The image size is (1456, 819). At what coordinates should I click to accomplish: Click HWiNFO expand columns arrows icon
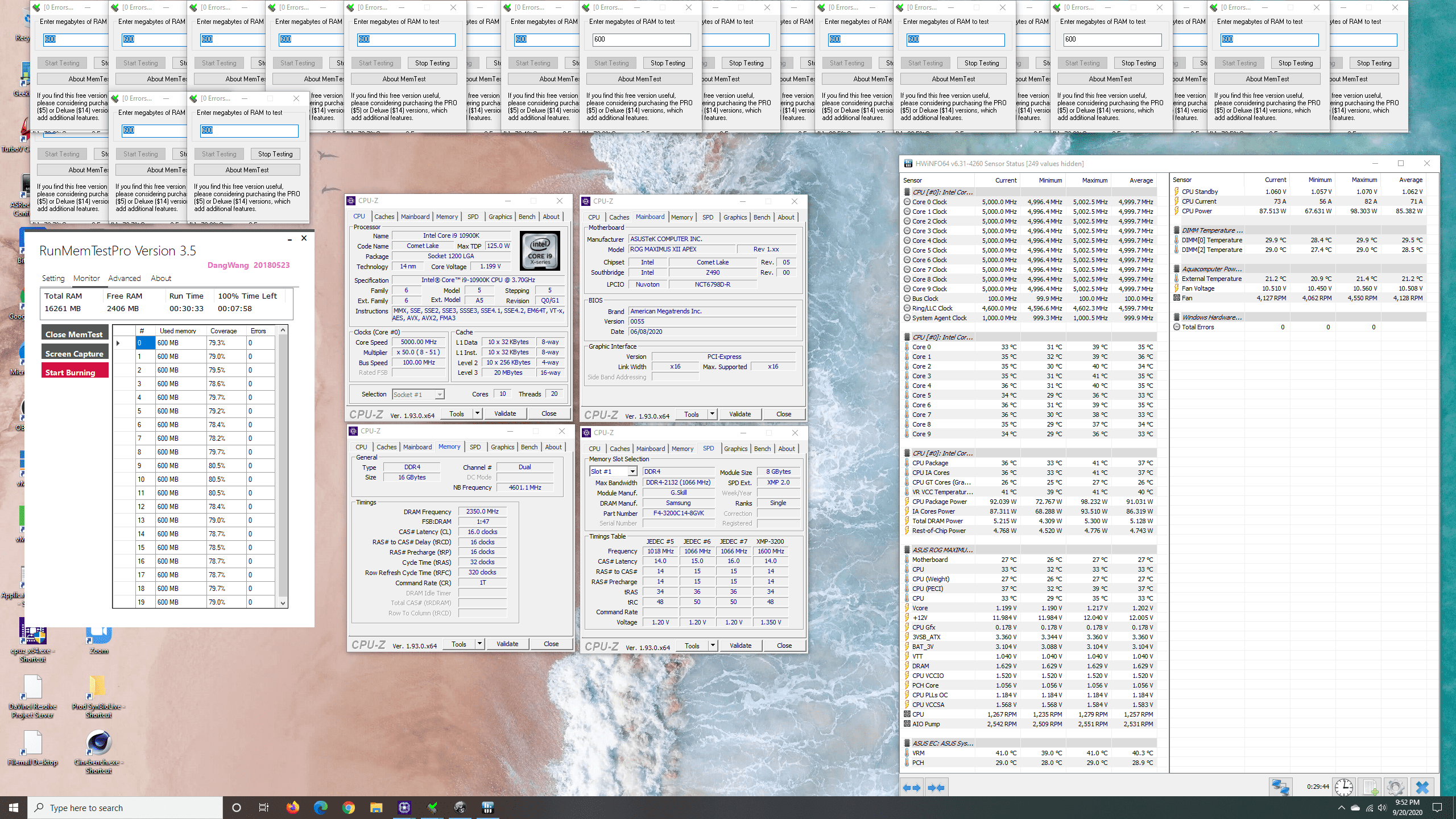911,788
